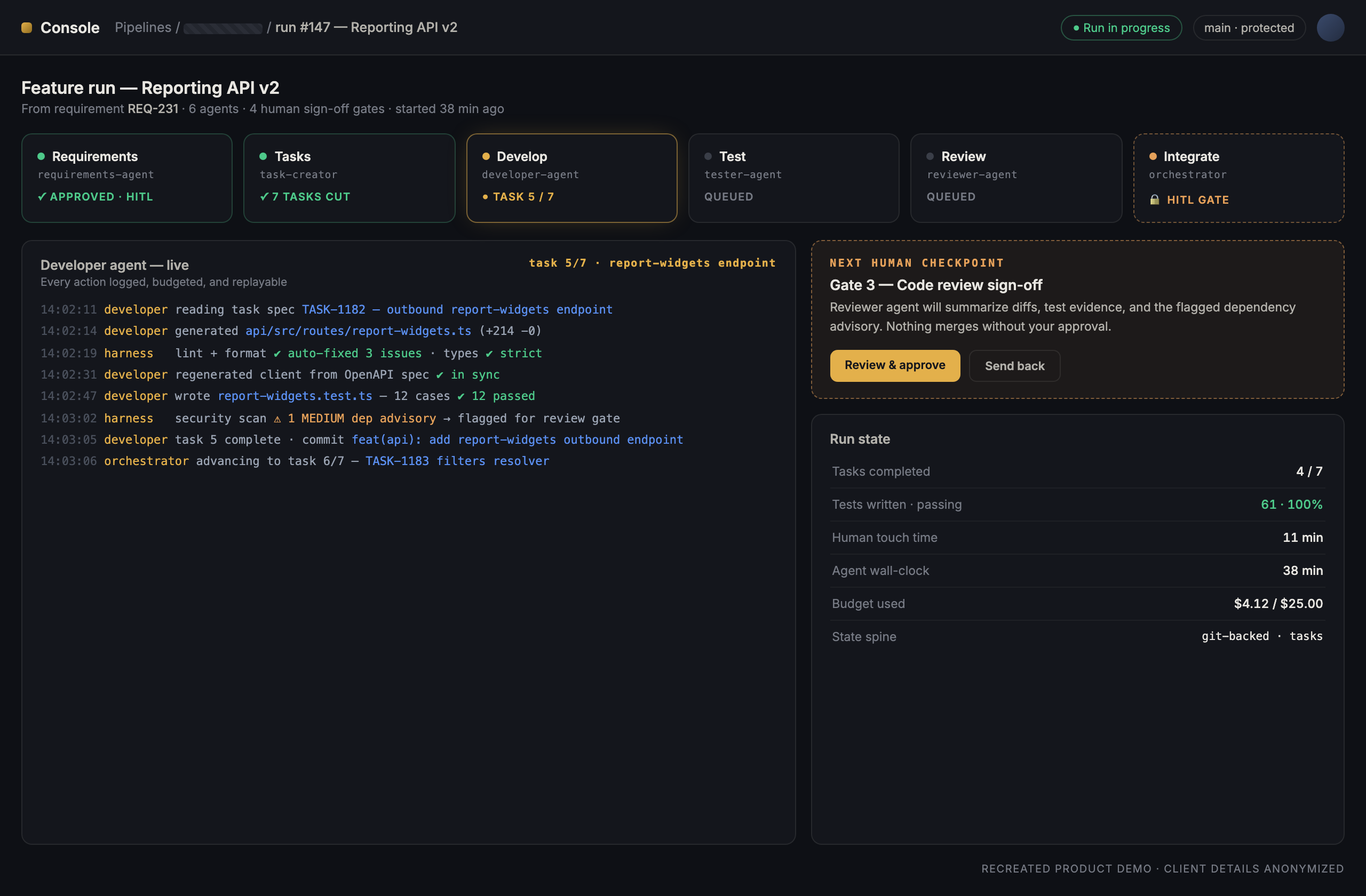The image size is (1366, 896).
Task: Click the grey status dot on Review
Action: pyautogui.click(x=930, y=156)
